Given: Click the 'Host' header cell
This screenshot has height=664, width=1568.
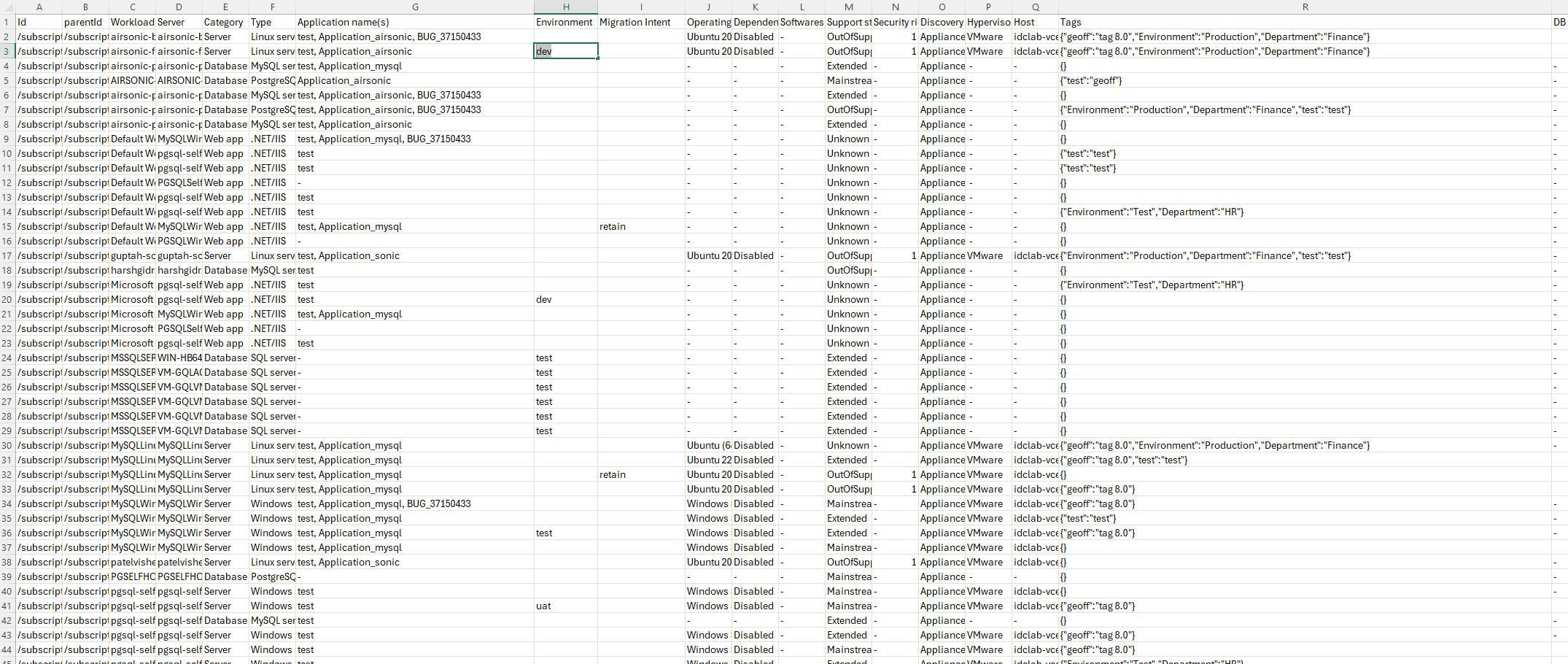Looking at the screenshot, I should pos(1036,22).
